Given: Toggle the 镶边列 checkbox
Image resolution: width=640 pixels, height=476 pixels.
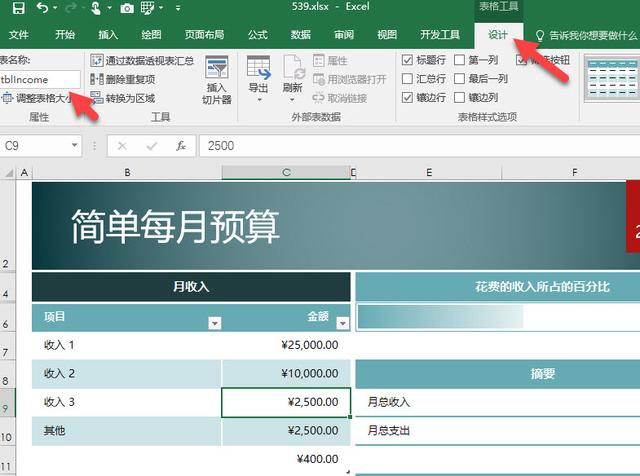Looking at the screenshot, I should tap(460, 97).
